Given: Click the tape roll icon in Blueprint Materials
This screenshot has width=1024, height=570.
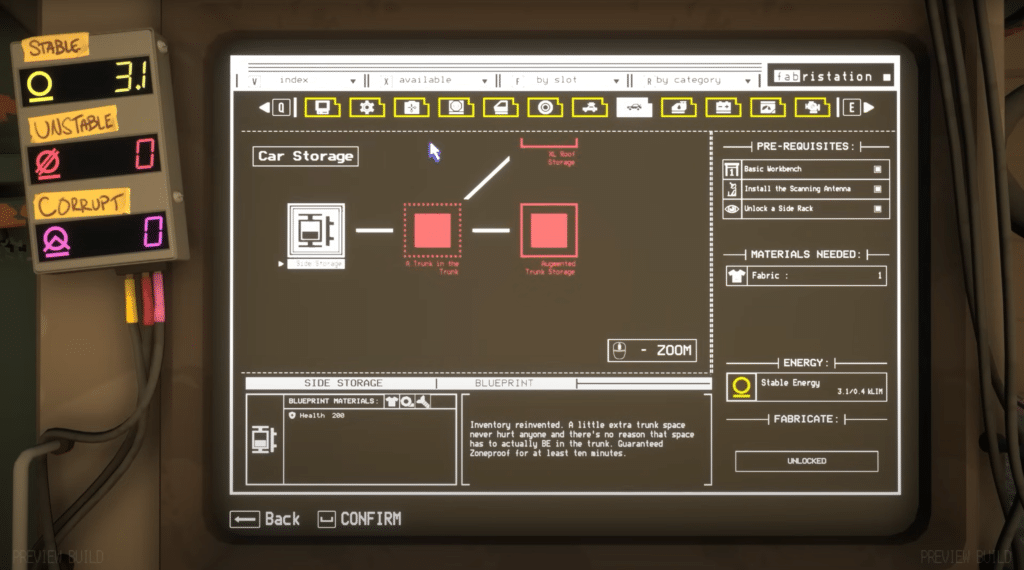Looking at the screenshot, I should (408, 402).
